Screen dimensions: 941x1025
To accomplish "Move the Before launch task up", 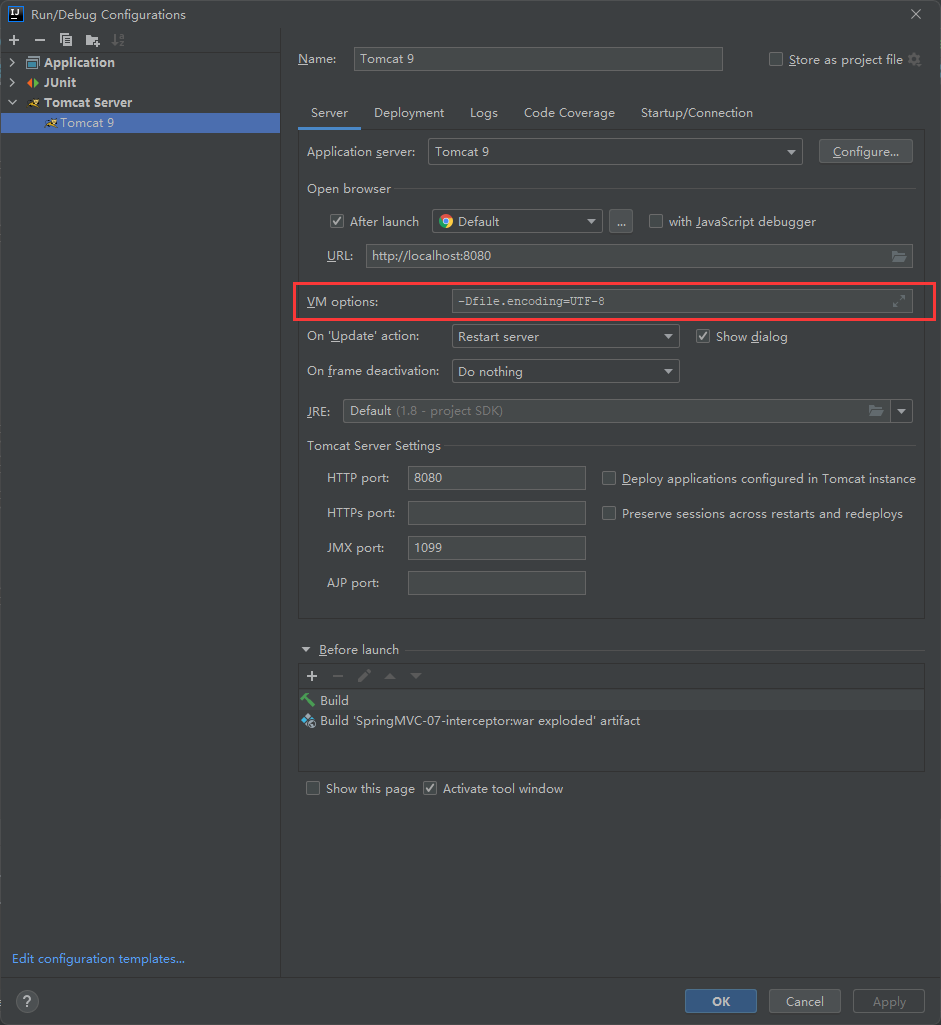I will click(x=390, y=676).
